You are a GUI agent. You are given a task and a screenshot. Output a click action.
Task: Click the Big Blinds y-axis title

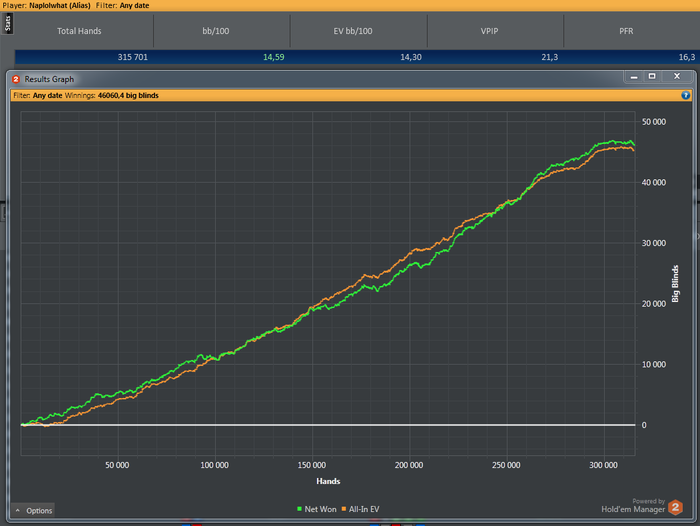coord(675,284)
